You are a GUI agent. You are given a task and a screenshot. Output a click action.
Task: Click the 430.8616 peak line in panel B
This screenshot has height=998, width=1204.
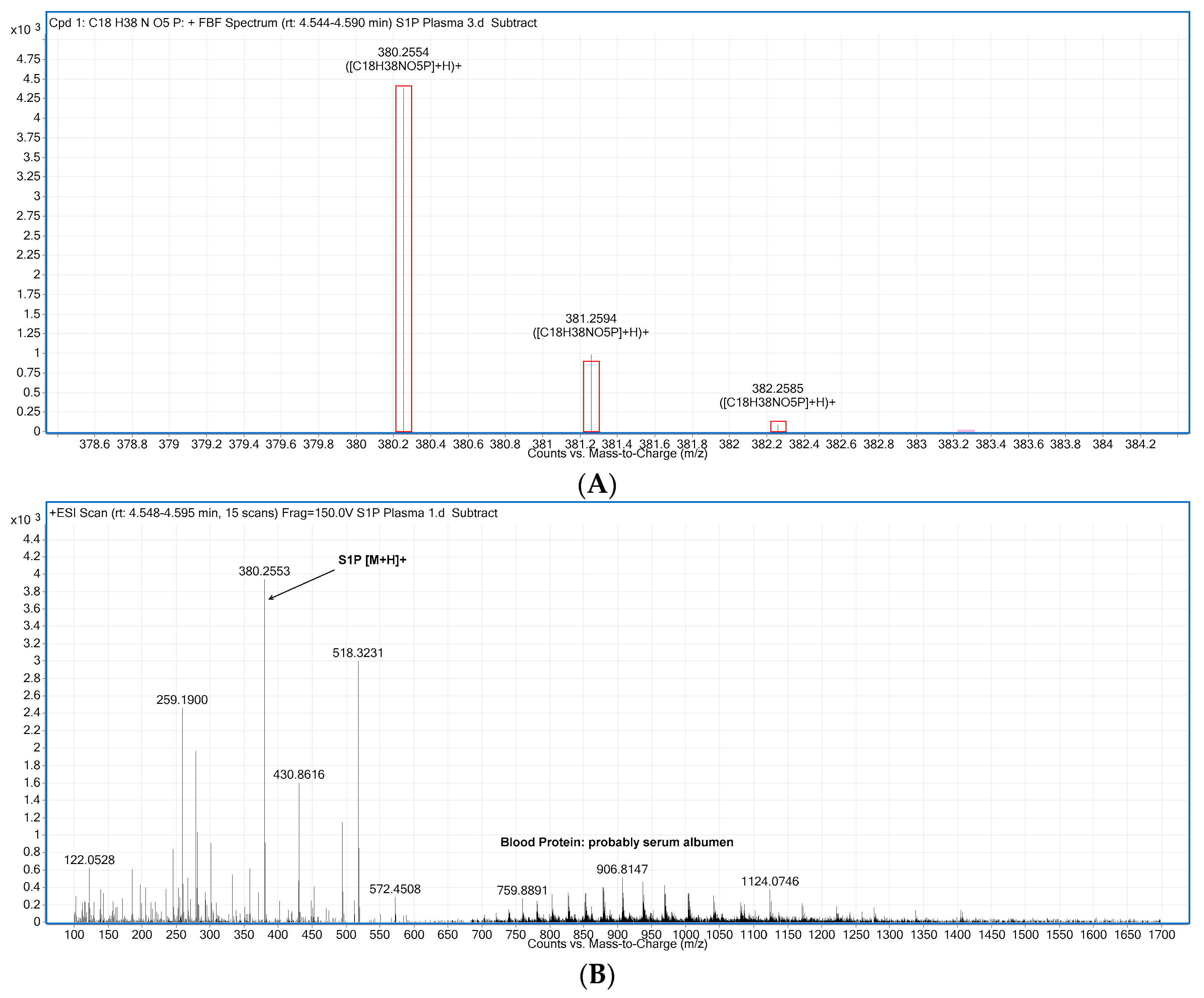point(299,853)
